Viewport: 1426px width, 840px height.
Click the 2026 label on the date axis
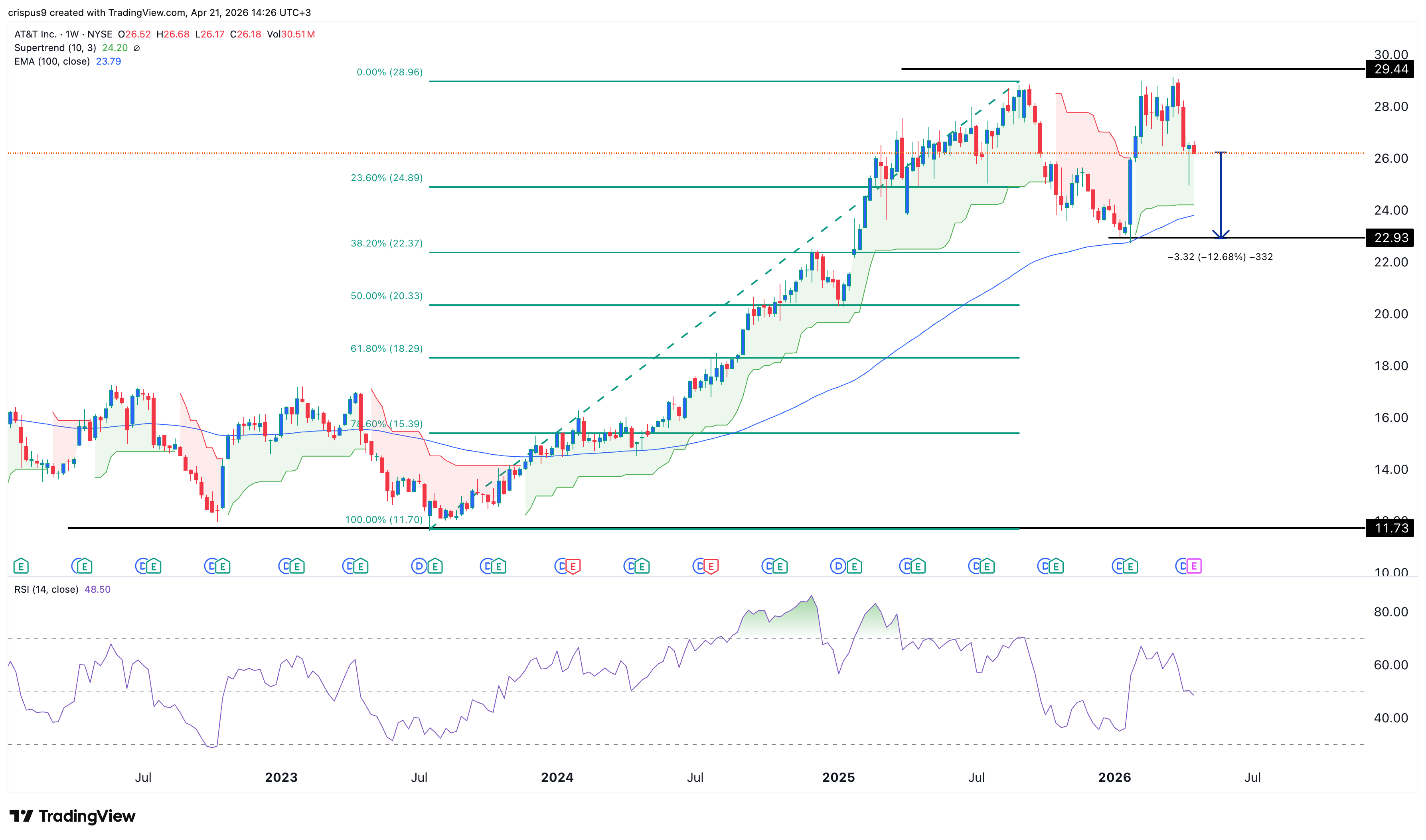coord(1116,777)
